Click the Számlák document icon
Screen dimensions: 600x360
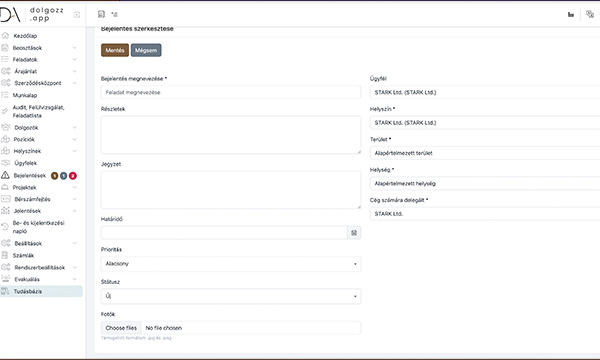coord(5,255)
